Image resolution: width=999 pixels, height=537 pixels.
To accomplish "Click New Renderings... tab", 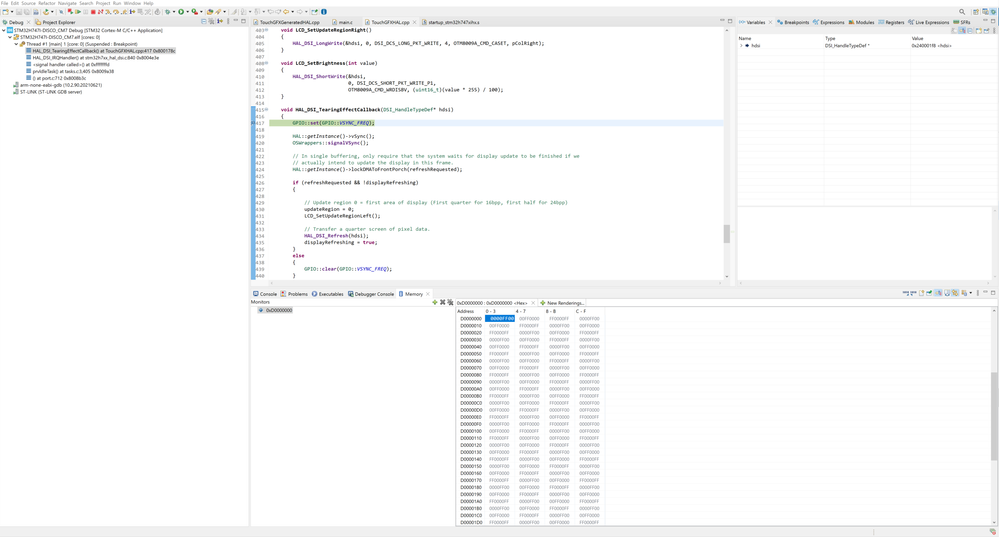I will [561, 303].
